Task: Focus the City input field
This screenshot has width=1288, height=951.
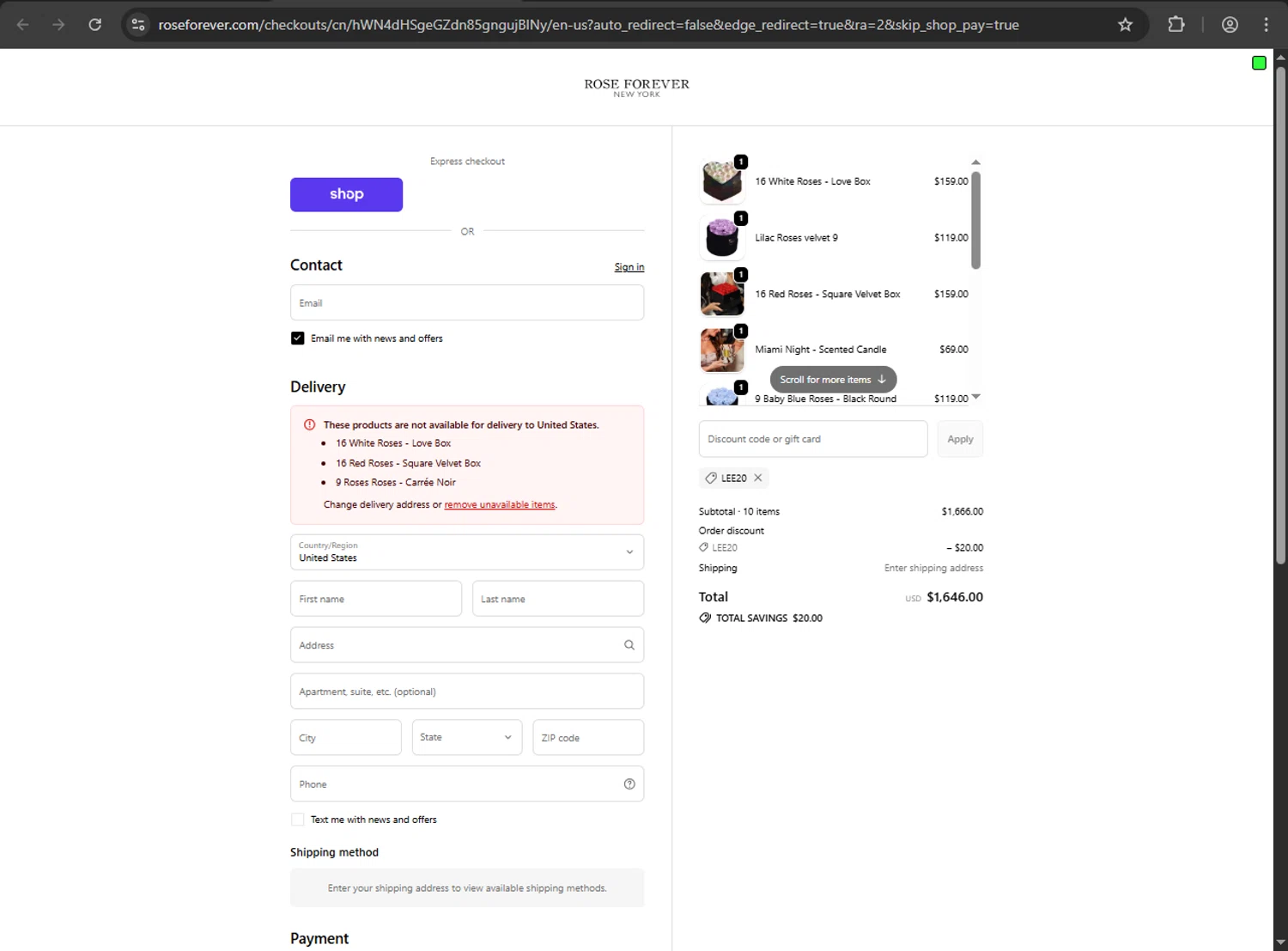Action: pyautogui.click(x=346, y=737)
